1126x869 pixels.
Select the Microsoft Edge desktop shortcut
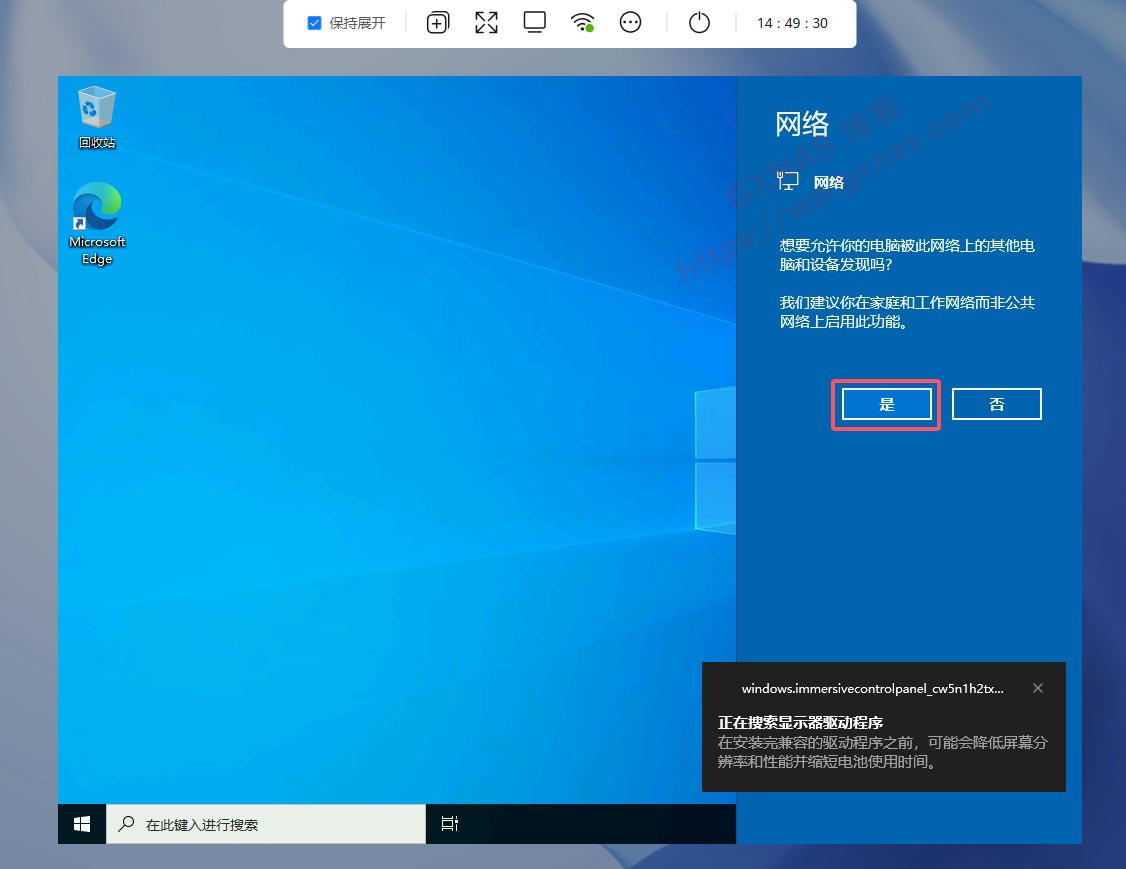pos(97,224)
